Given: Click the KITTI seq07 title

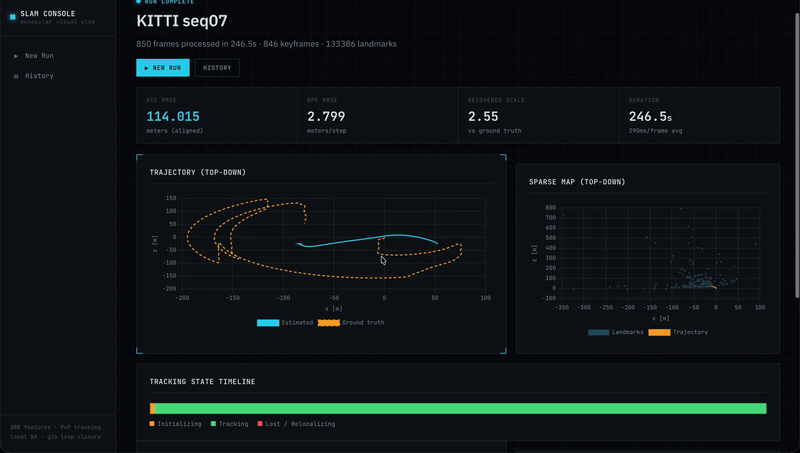Looking at the screenshot, I should [182, 21].
